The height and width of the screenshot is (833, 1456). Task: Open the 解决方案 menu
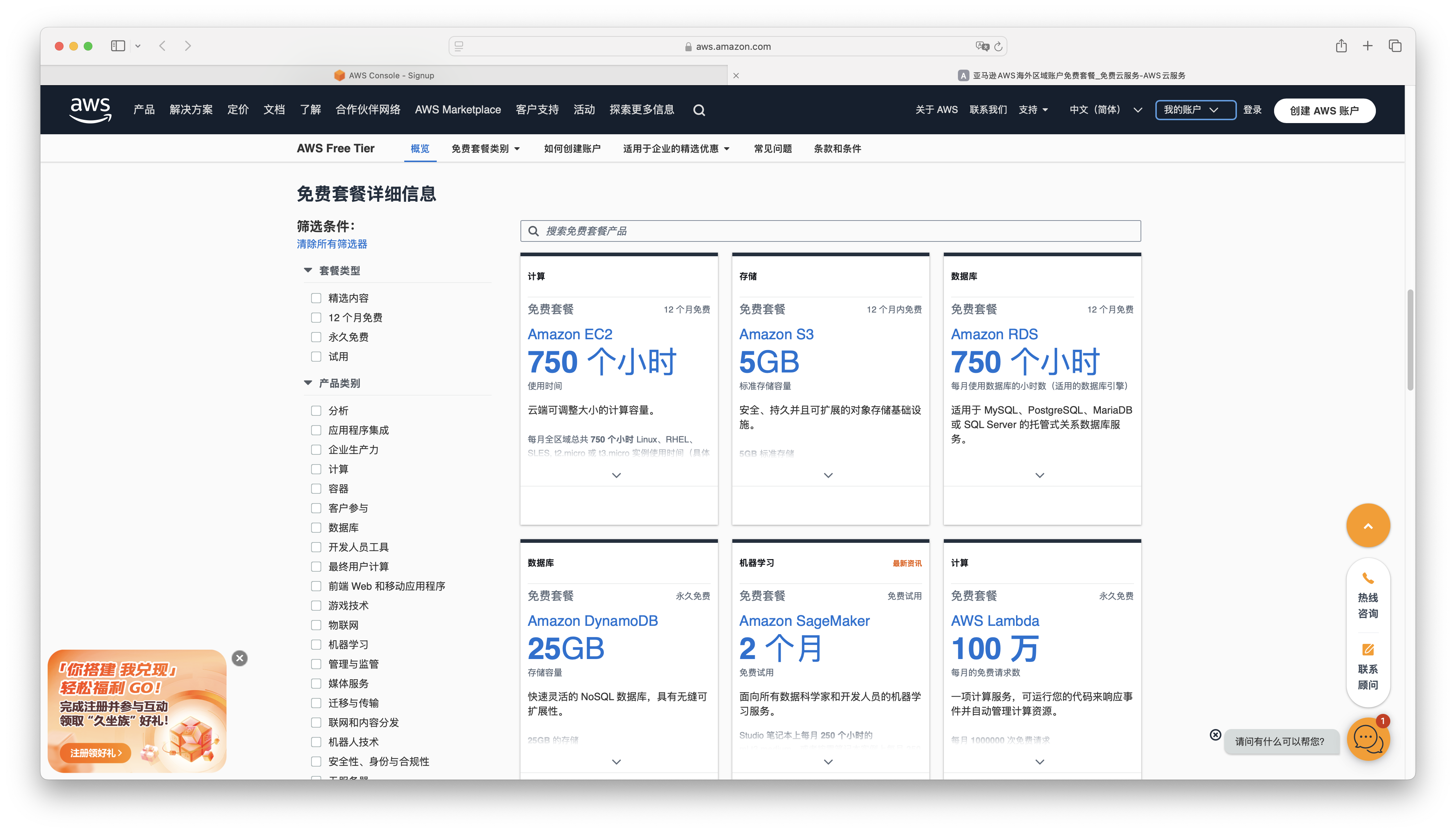(x=191, y=110)
